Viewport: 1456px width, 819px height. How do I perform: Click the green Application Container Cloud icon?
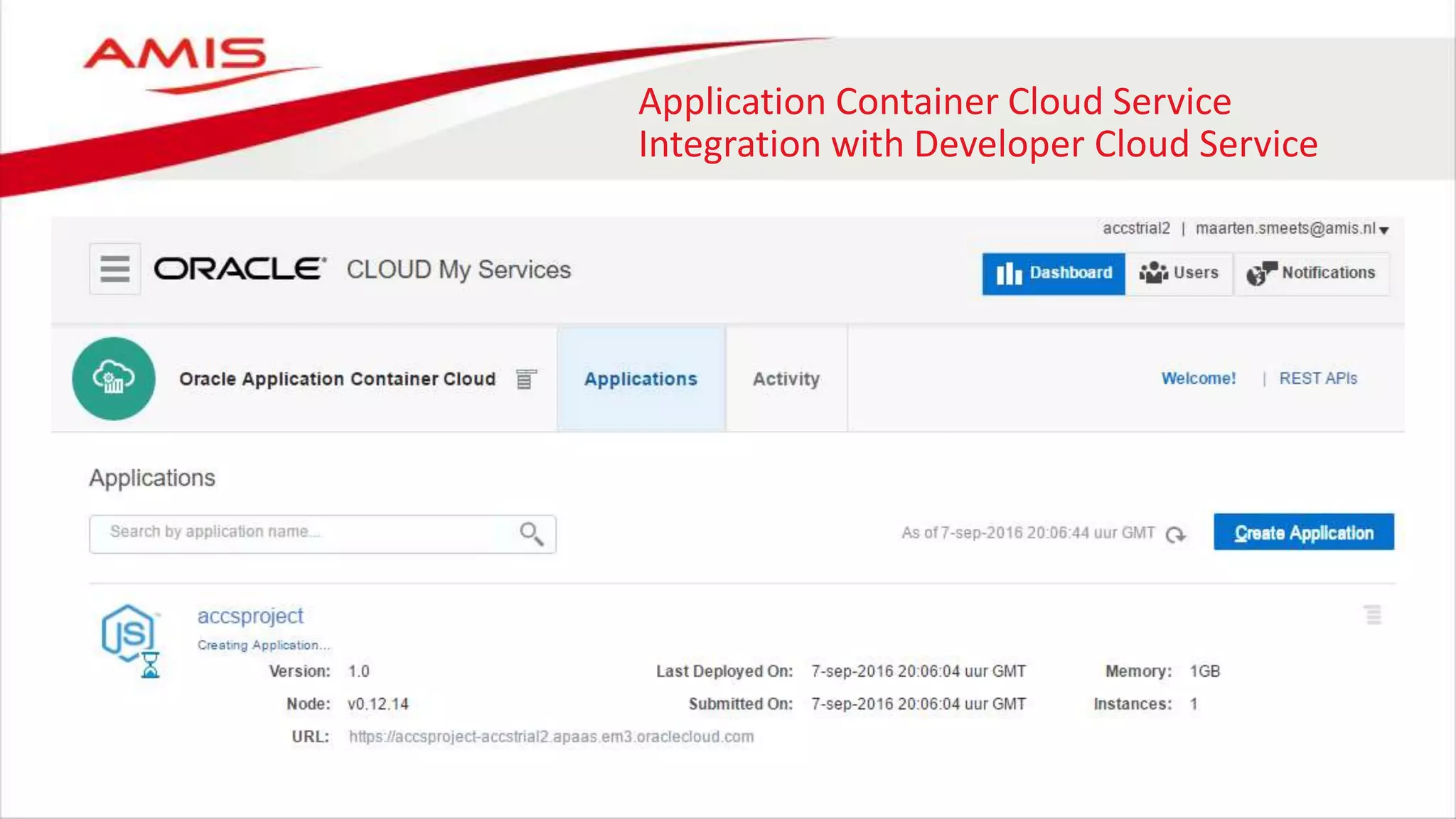pyautogui.click(x=114, y=378)
